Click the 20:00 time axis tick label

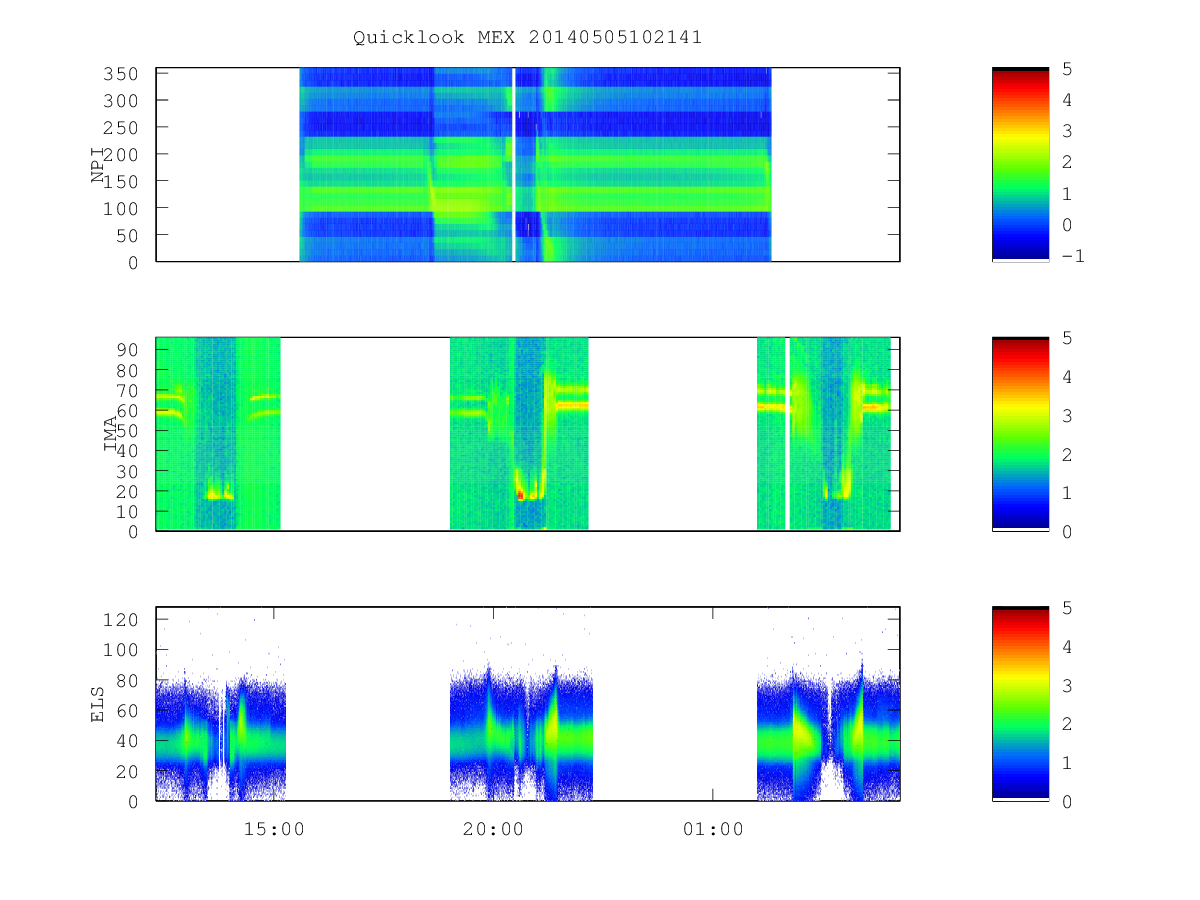coord(493,829)
